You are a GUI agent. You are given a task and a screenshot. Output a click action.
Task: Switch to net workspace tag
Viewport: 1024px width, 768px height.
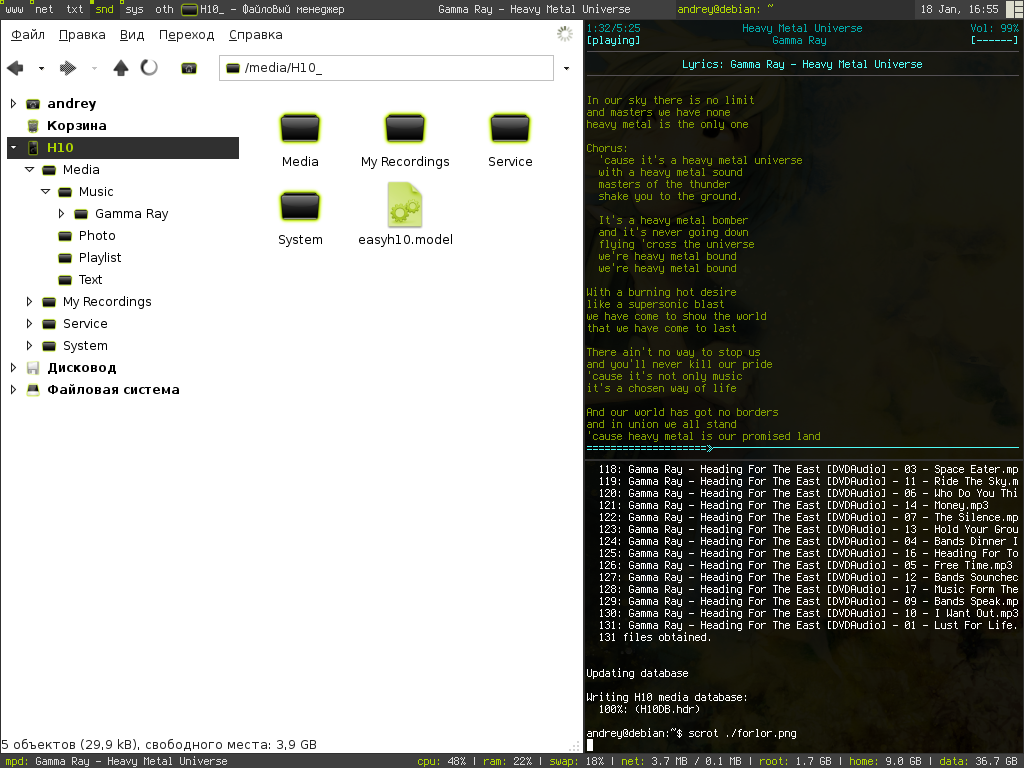click(x=44, y=9)
